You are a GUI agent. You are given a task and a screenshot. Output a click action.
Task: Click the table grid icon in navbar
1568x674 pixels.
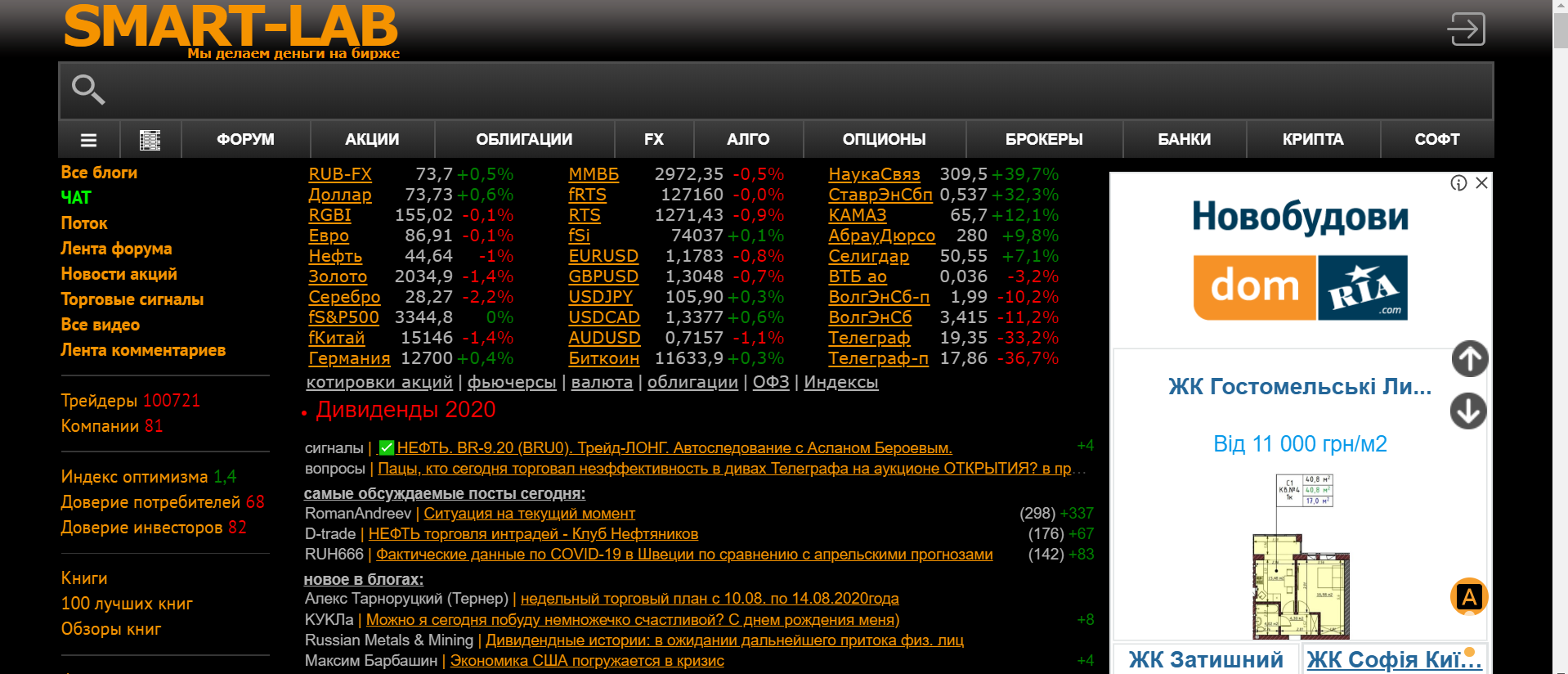coord(150,140)
